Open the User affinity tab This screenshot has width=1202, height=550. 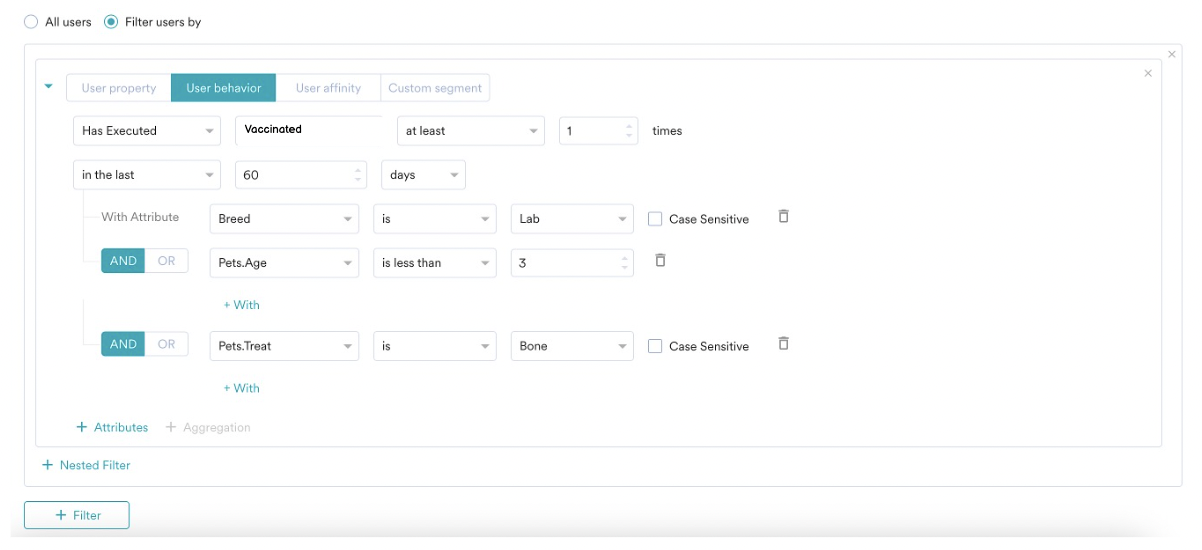point(328,88)
